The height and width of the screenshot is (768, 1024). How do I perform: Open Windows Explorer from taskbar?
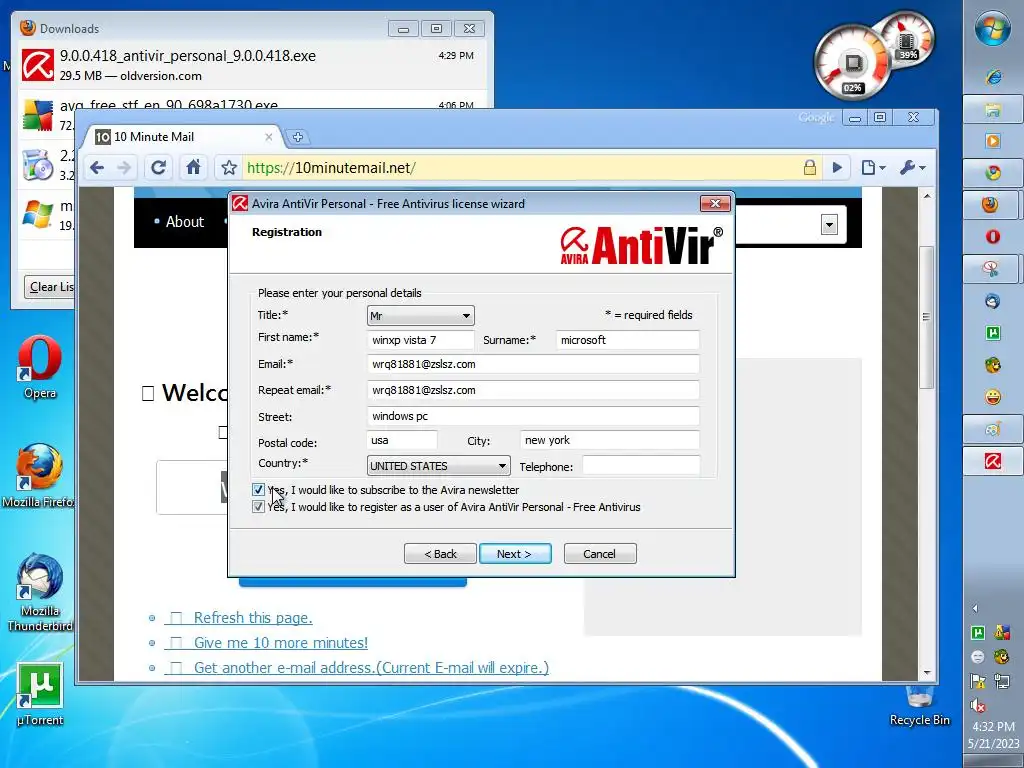click(993, 110)
